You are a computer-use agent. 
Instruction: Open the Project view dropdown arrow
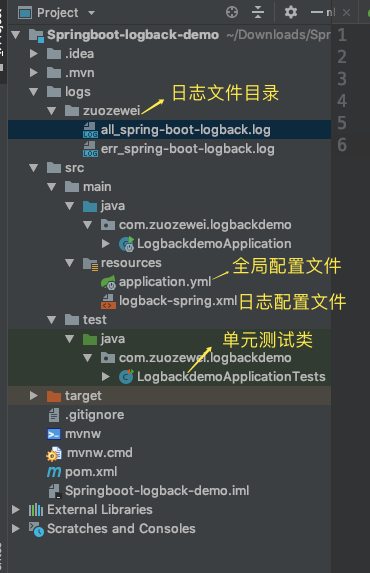91,13
